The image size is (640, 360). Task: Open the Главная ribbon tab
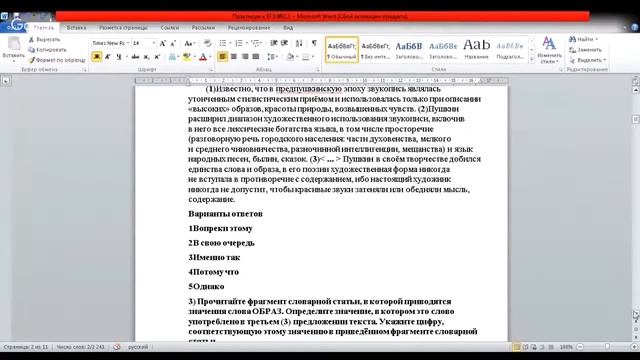[44, 28]
